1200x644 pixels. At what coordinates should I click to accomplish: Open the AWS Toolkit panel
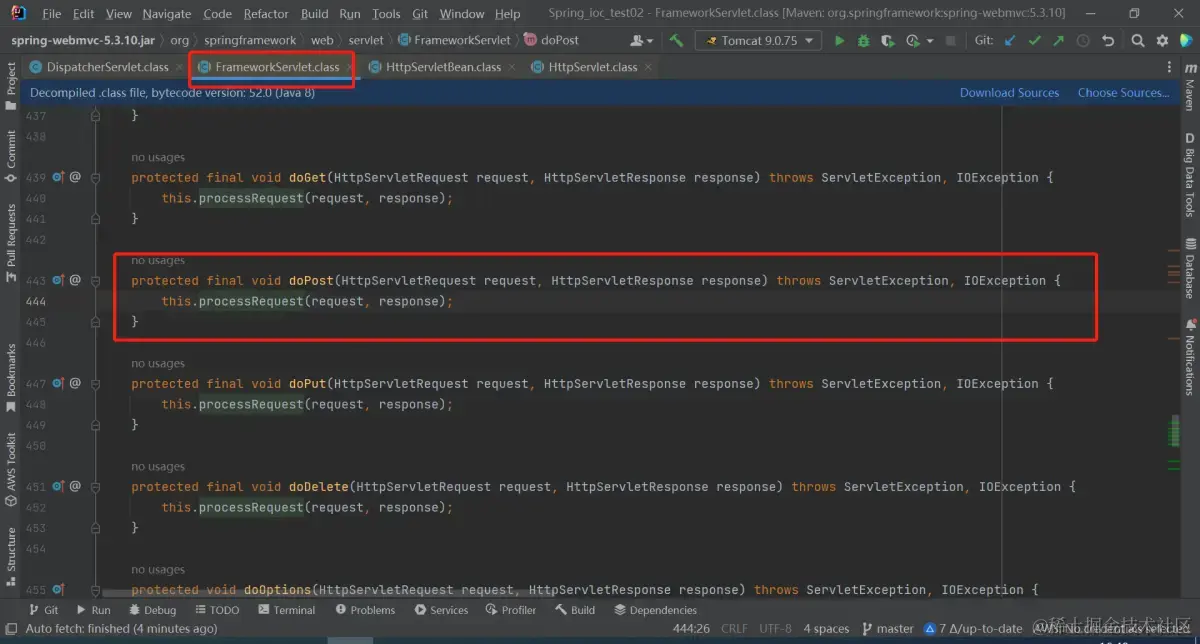tap(11, 470)
